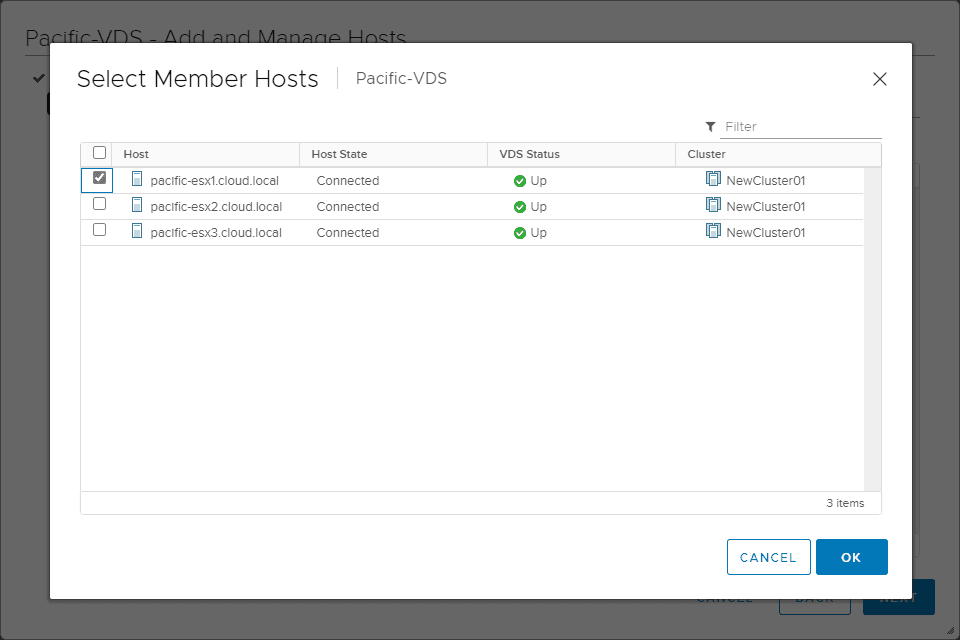Click host icon for pacific-esx1.cloud.local
Image resolution: width=960 pixels, height=640 pixels.
coord(138,180)
